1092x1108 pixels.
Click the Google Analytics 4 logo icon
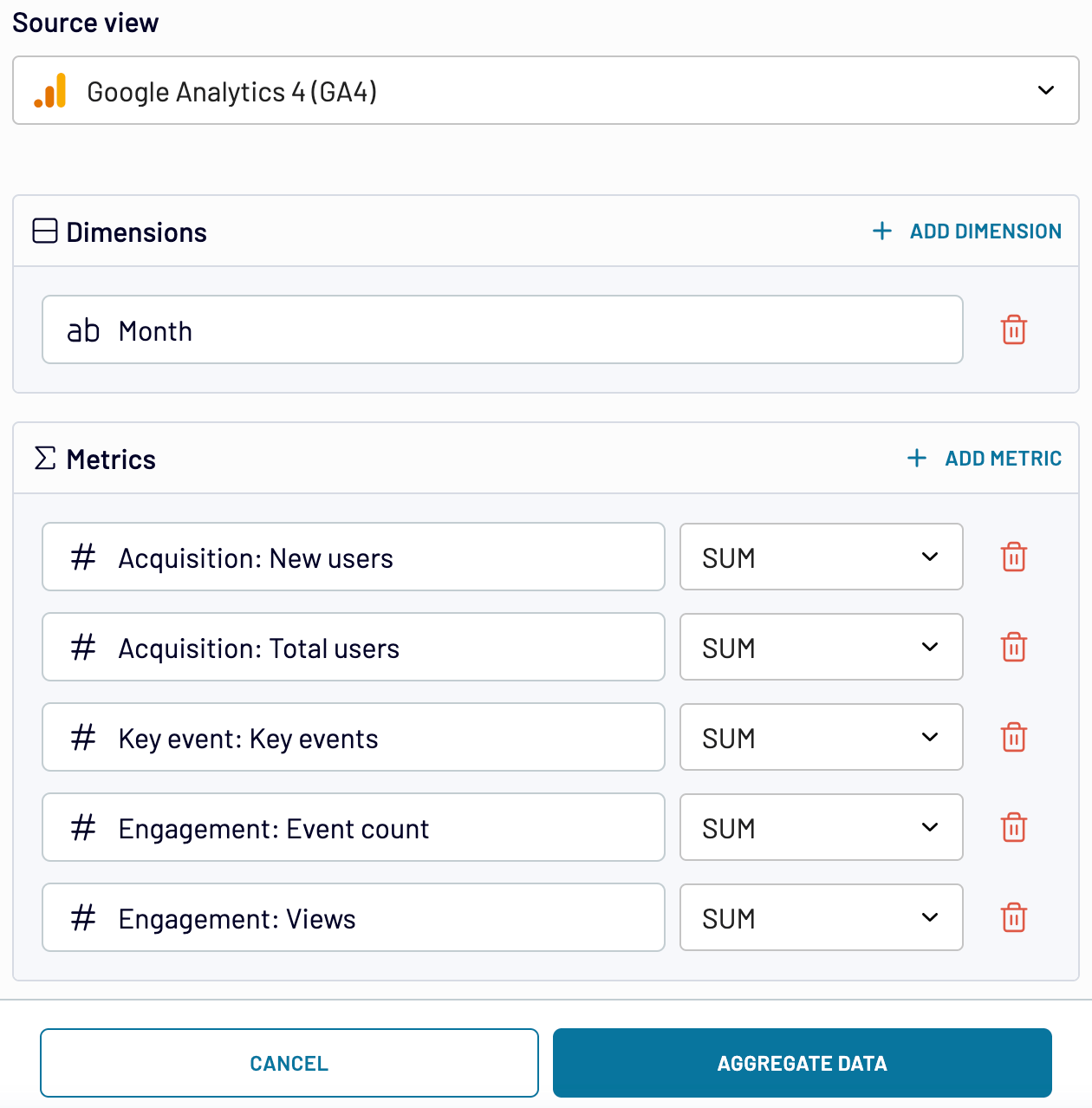52,89
